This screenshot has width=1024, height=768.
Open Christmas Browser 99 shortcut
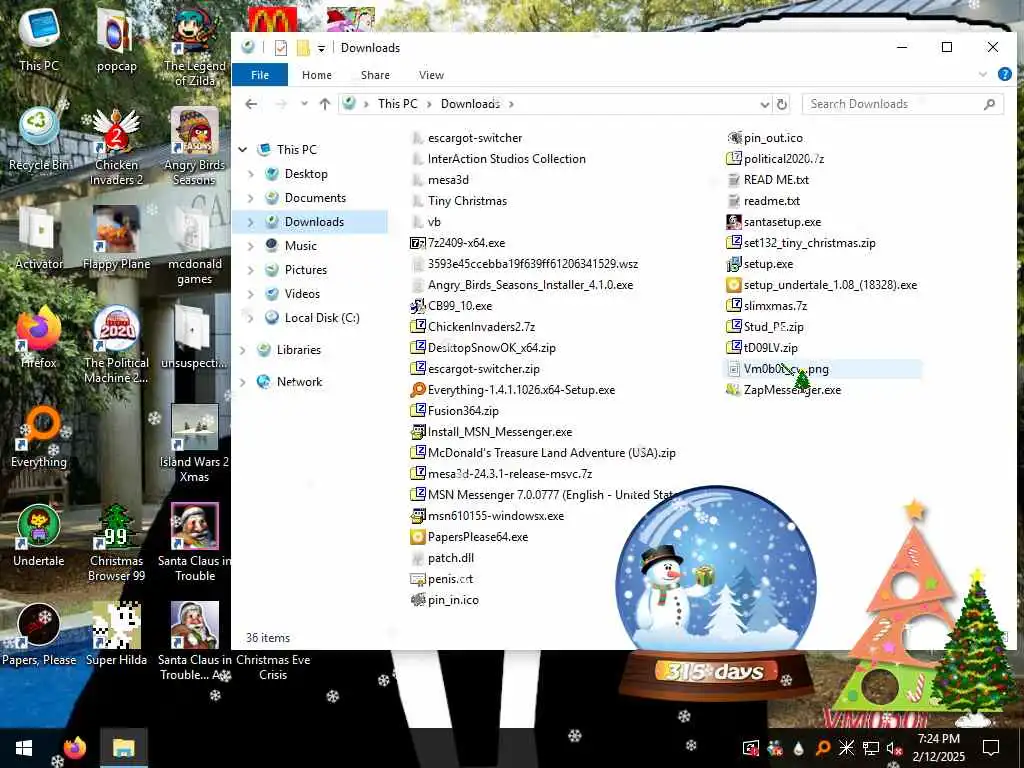tap(116, 543)
